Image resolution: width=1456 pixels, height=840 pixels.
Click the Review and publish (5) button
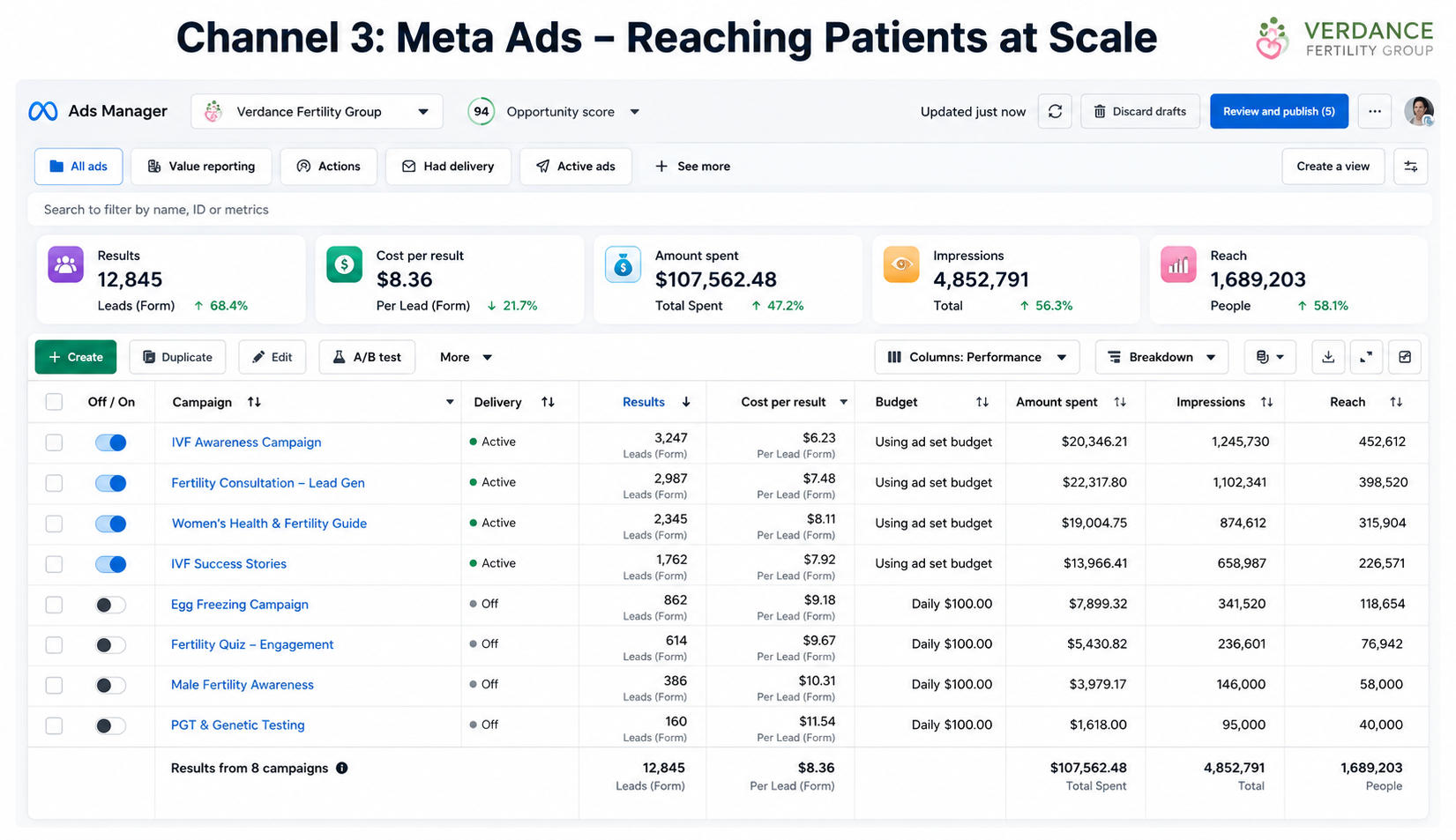[1279, 111]
